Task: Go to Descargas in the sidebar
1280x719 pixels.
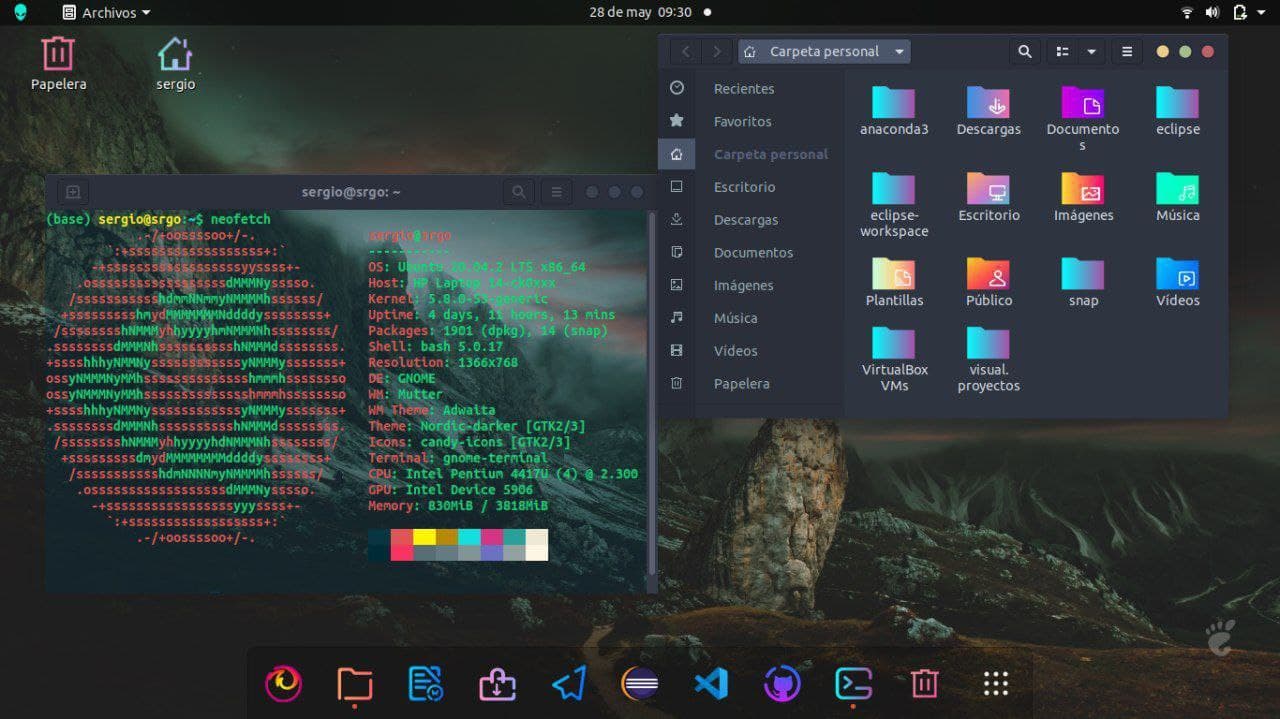Action: pos(745,220)
